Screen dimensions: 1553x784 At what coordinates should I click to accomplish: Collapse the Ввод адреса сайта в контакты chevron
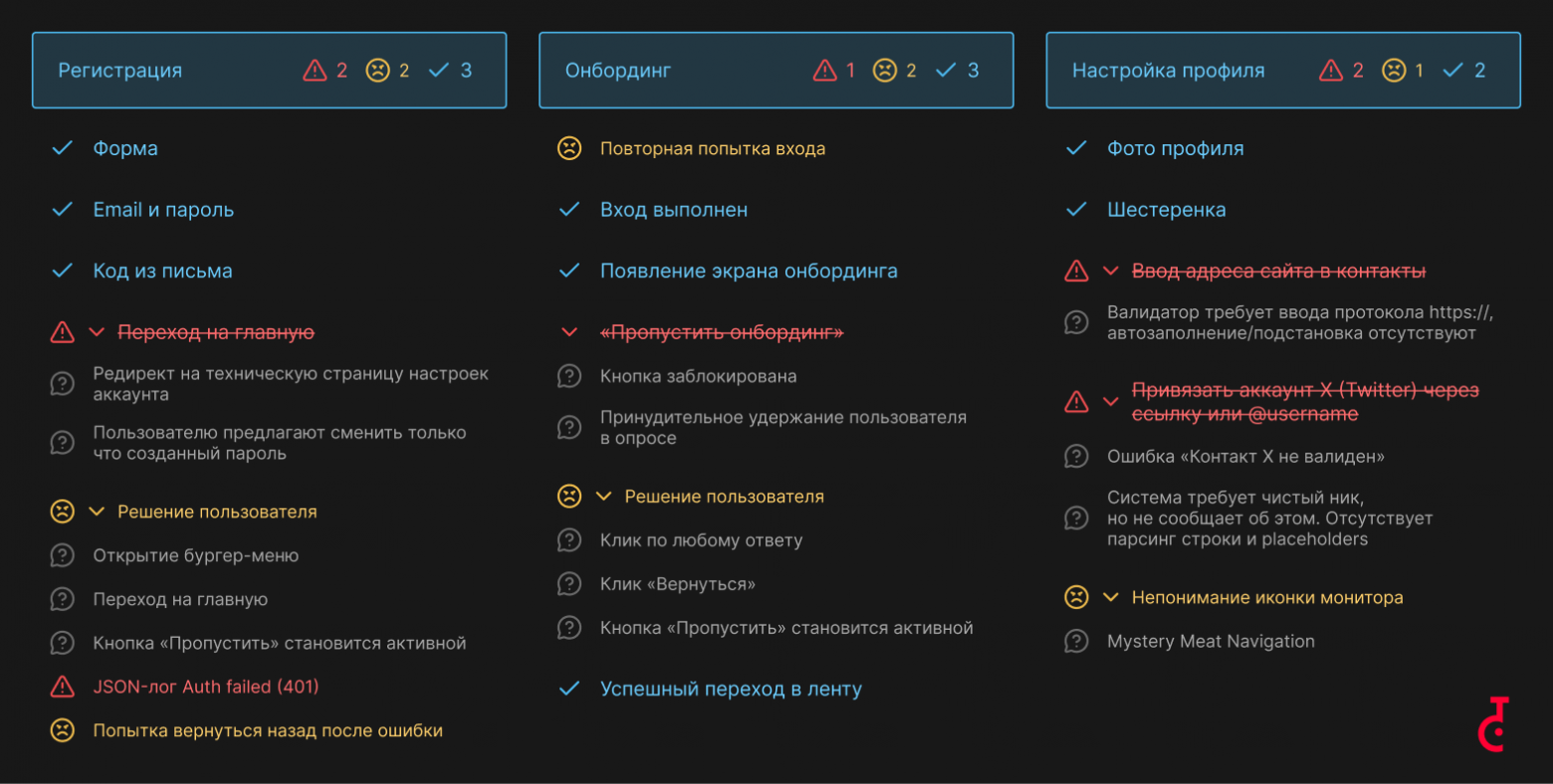(x=1111, y=271)
